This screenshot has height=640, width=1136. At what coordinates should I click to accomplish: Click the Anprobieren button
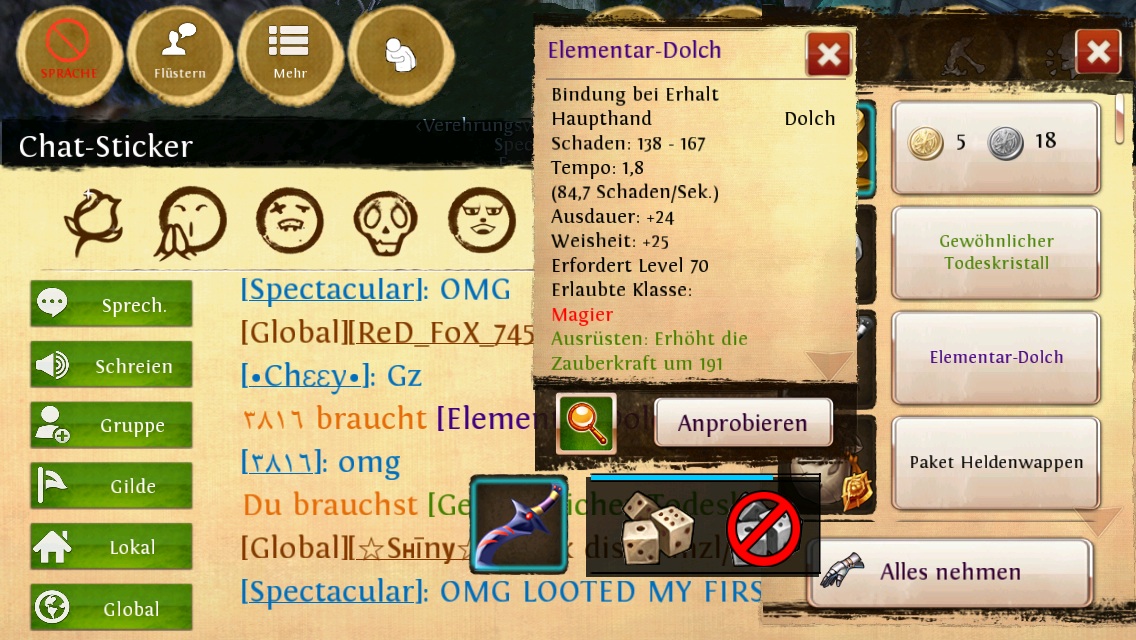pyautogui.click(x=743, y=423)
